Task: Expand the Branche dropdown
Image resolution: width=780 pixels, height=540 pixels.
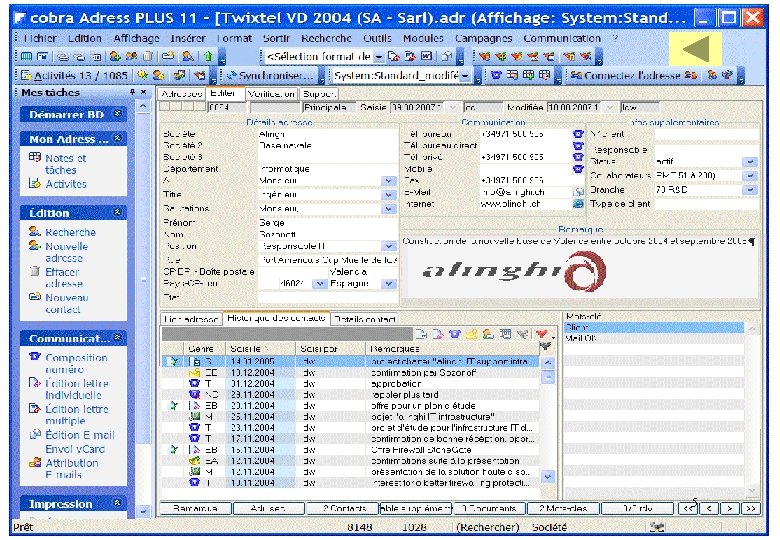Action: coord(750,189)
